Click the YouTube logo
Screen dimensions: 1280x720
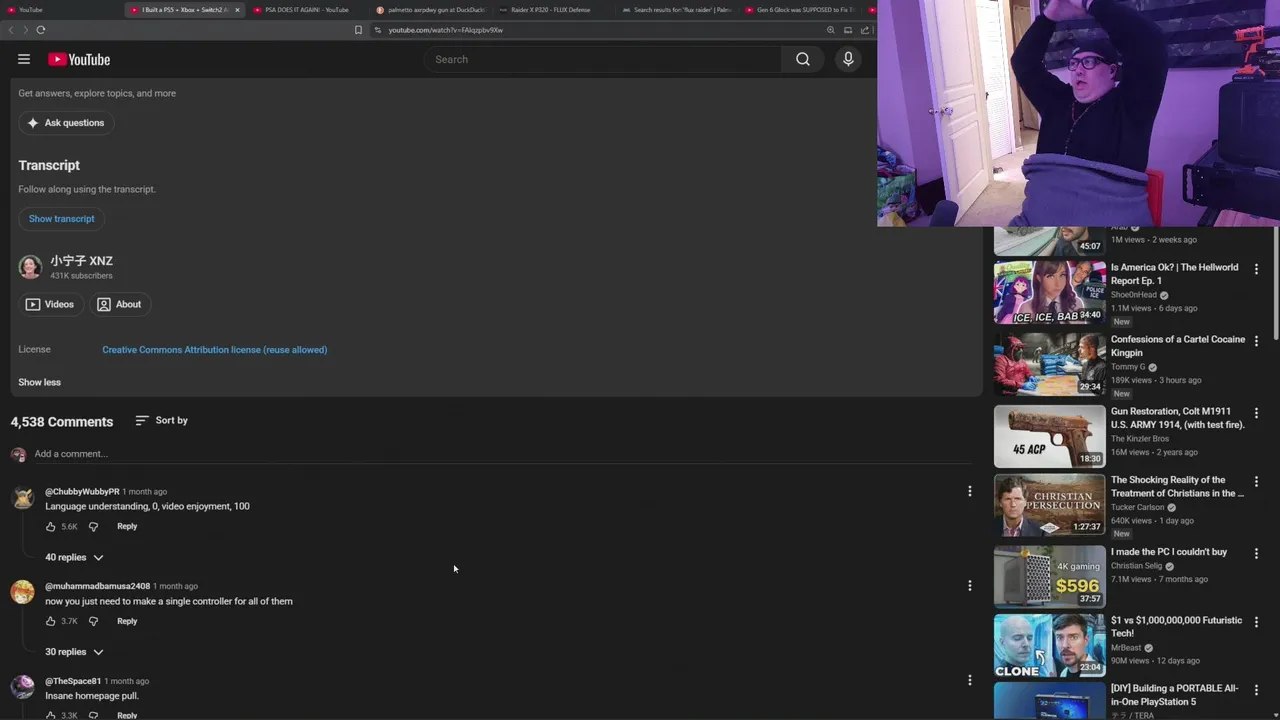(x=79, y=60)
